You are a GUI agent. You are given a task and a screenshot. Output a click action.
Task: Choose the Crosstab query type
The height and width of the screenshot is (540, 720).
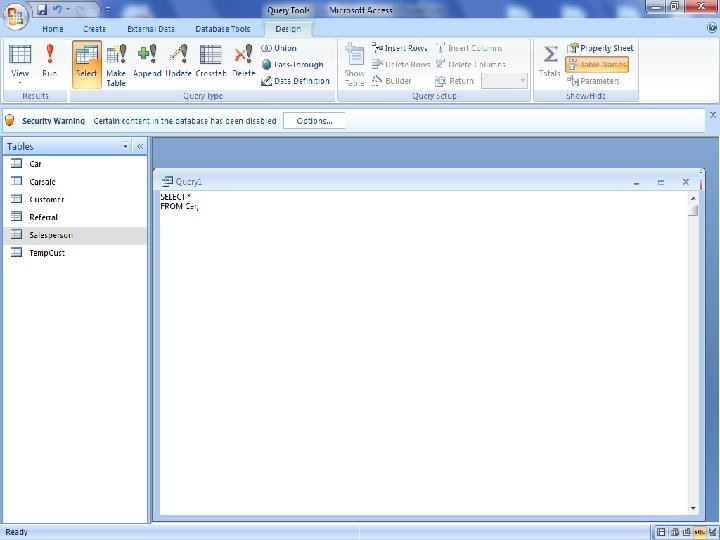pos(211,60)
